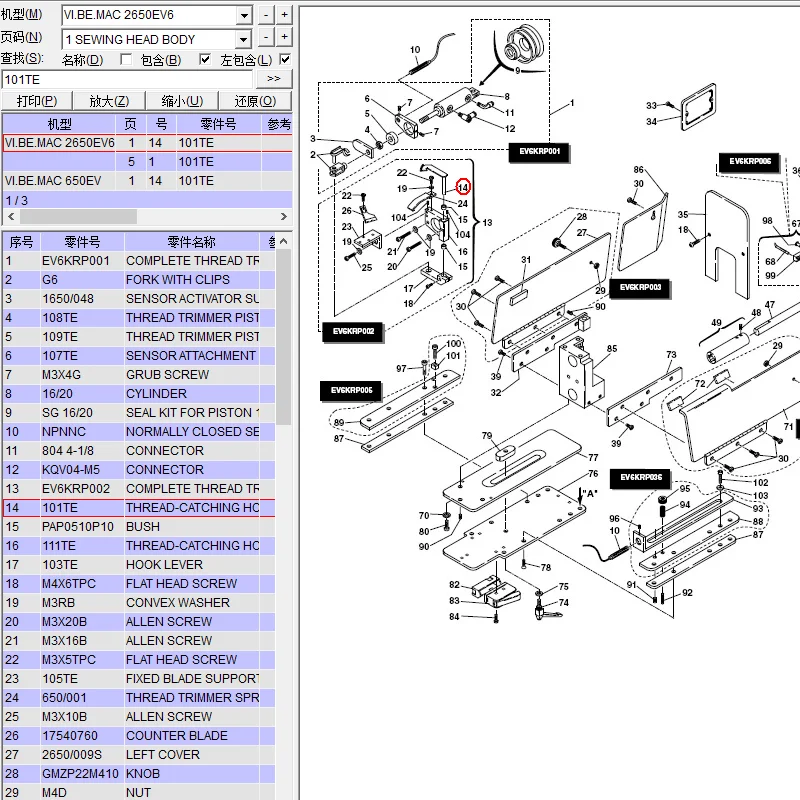Click the 缩小(U) zoom out button
The height and width of the screenshot is (800, 800).
tap(182, 101)
